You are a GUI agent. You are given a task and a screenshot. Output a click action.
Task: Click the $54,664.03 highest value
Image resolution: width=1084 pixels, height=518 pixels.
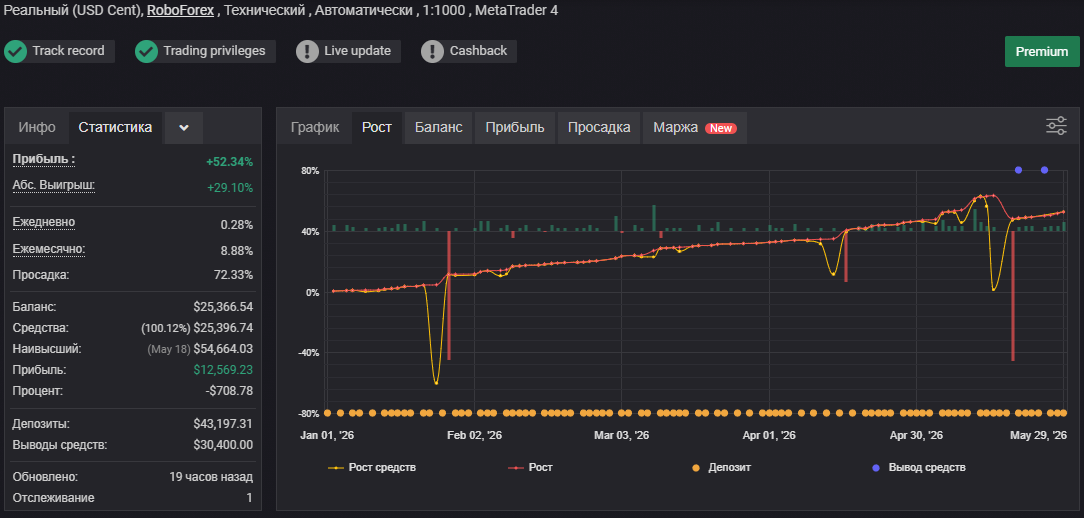223,349
